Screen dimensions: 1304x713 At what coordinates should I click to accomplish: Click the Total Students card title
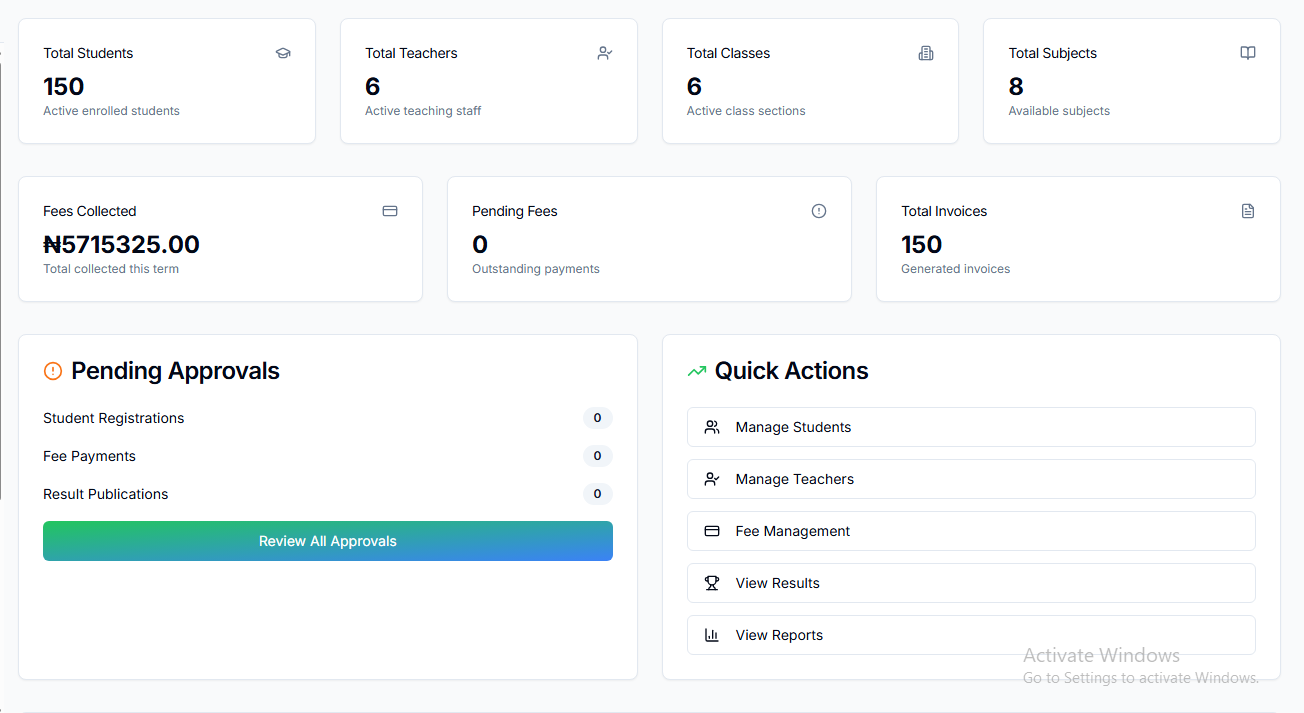88,53
